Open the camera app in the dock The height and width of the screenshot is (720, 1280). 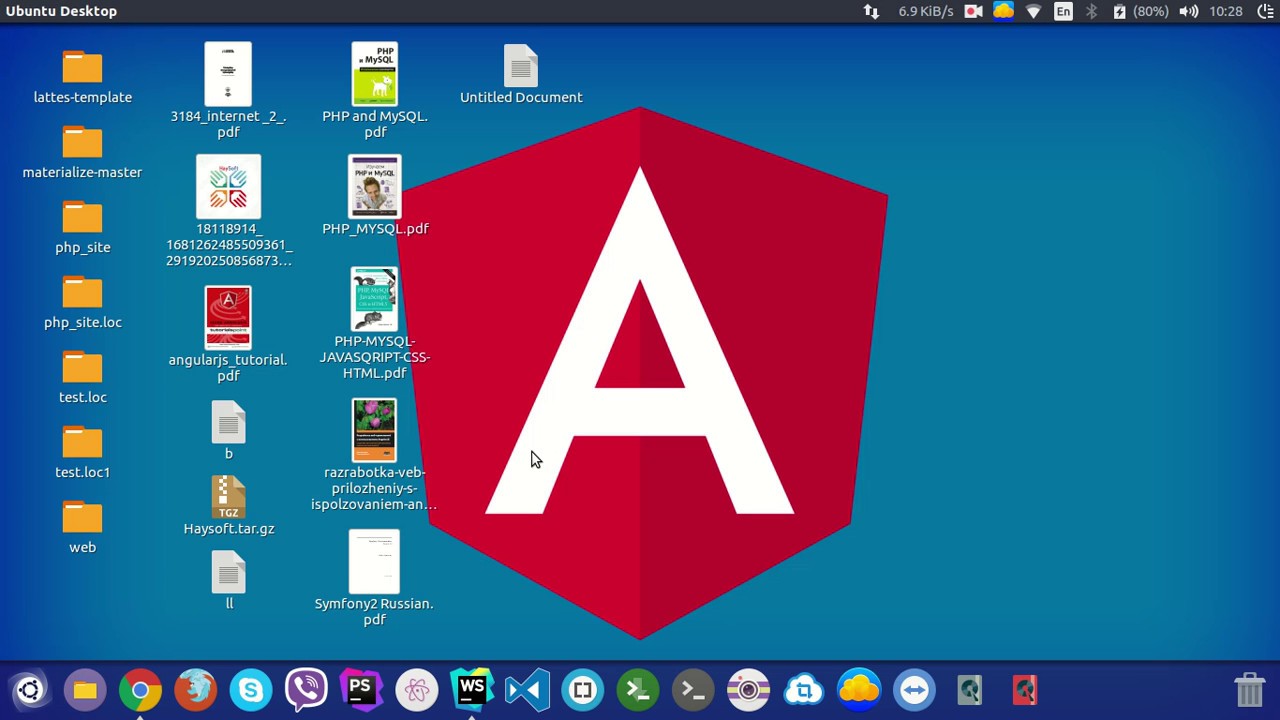click(x=748, y=690)
